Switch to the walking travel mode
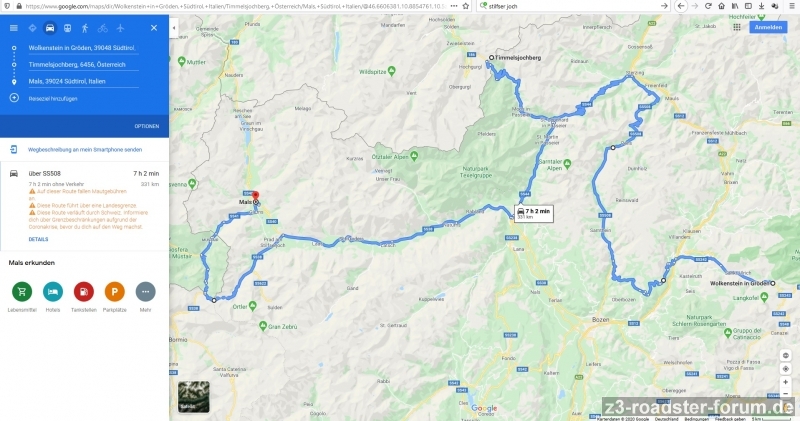The width and height of the screenshot is (800, 421). (x=85, y=28)
